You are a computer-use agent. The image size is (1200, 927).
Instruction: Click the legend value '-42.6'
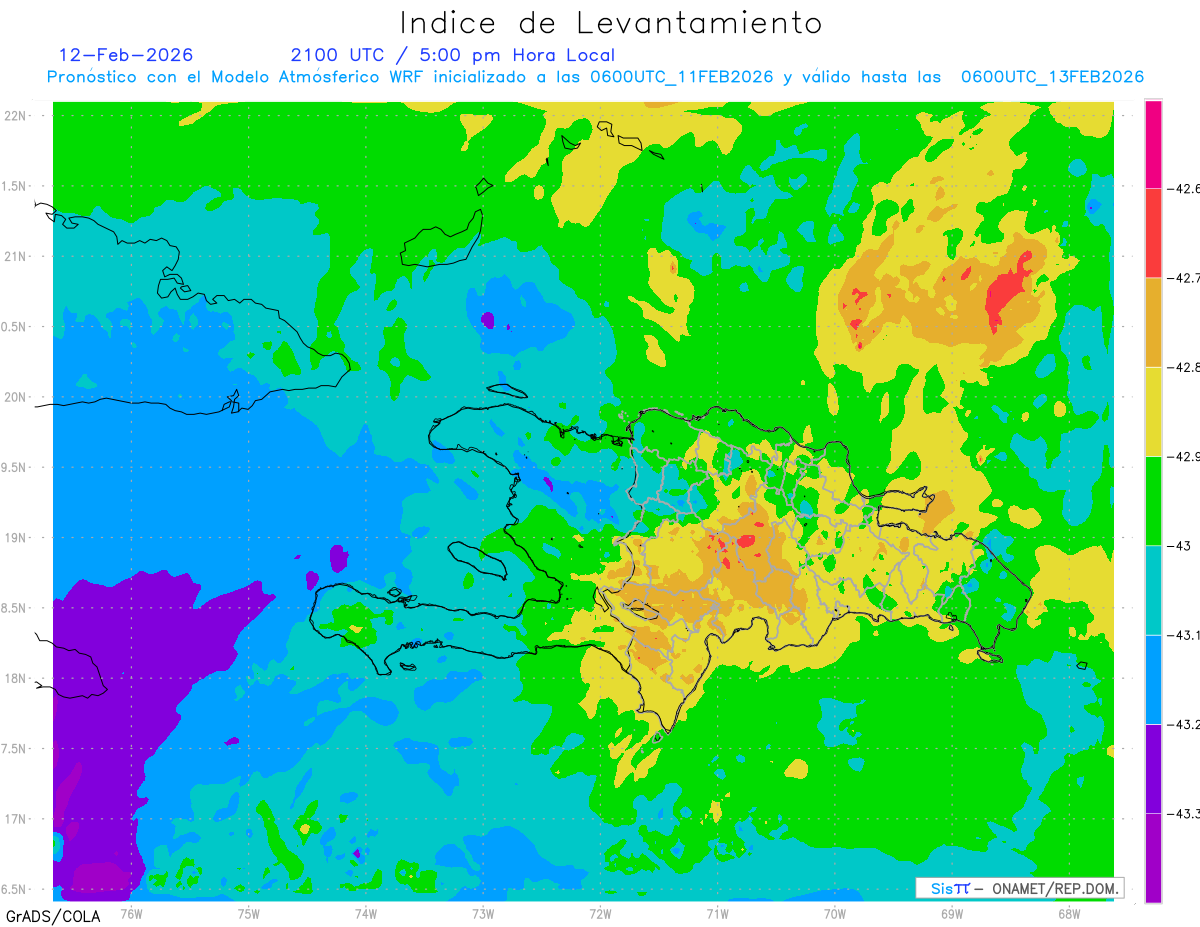[1184, 188]
